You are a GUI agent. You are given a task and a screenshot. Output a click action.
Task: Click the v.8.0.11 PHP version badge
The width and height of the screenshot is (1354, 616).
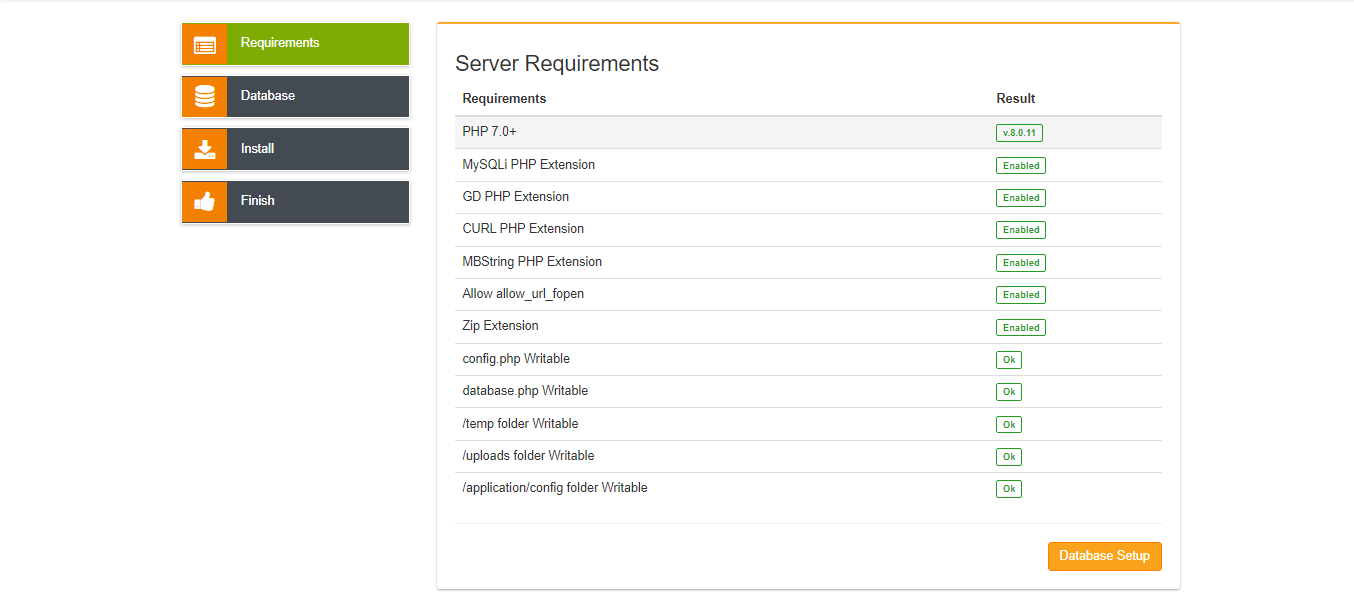pyautogui.click(x=1019, y=133)
